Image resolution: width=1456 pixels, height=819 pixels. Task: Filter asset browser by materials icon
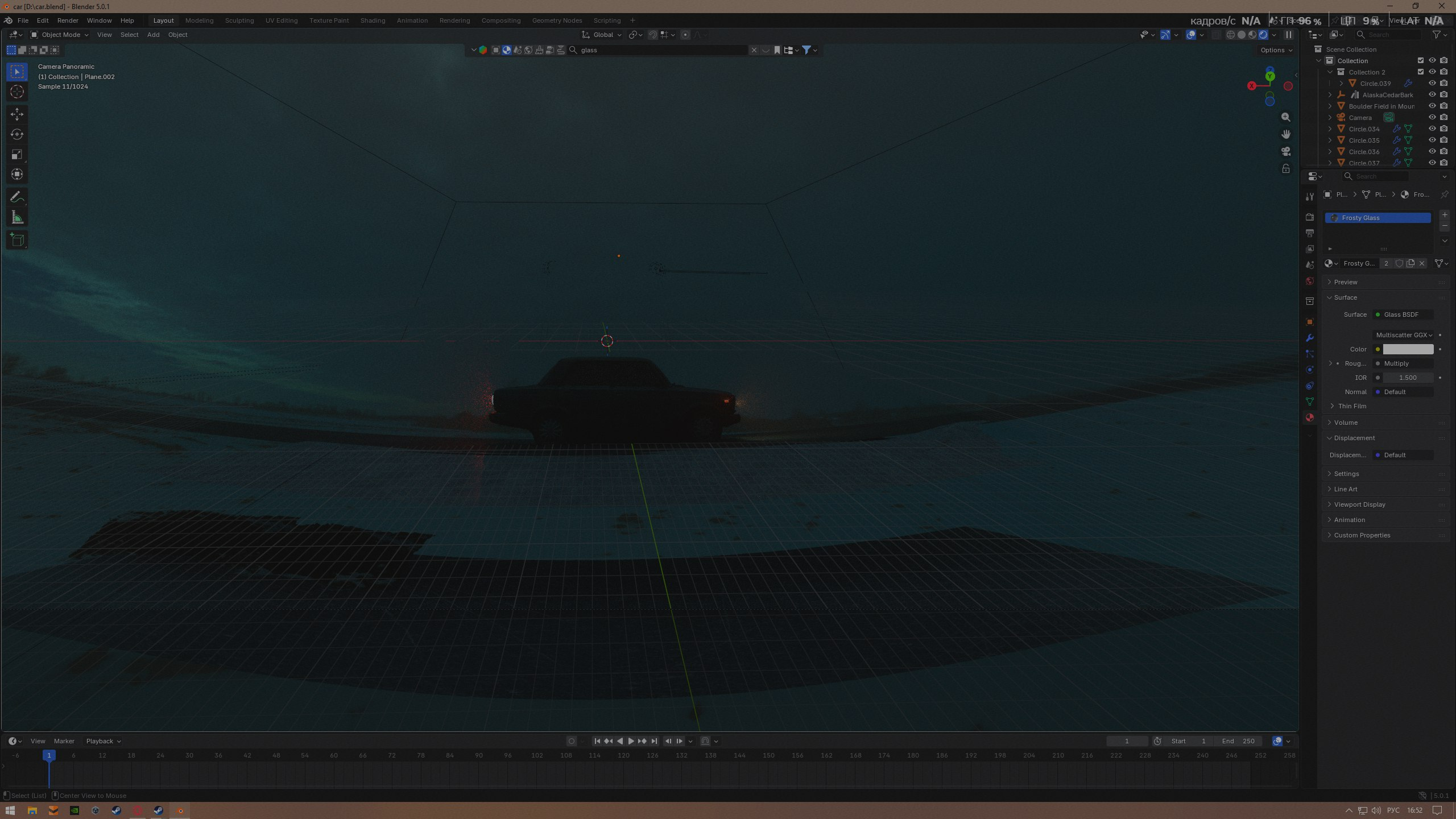point(506,50)
